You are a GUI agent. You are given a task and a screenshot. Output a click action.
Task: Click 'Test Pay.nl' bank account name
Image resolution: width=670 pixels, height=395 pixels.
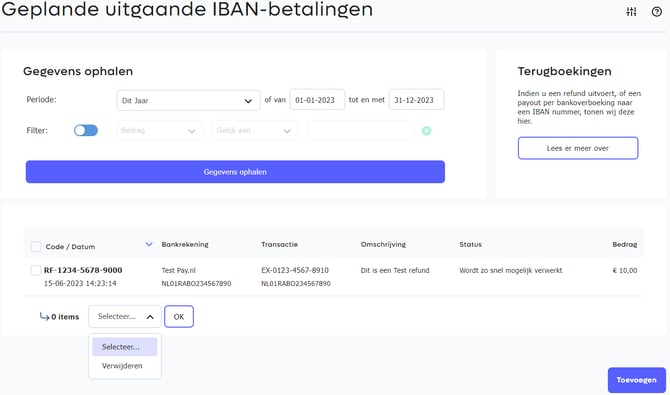pos(179,270)
